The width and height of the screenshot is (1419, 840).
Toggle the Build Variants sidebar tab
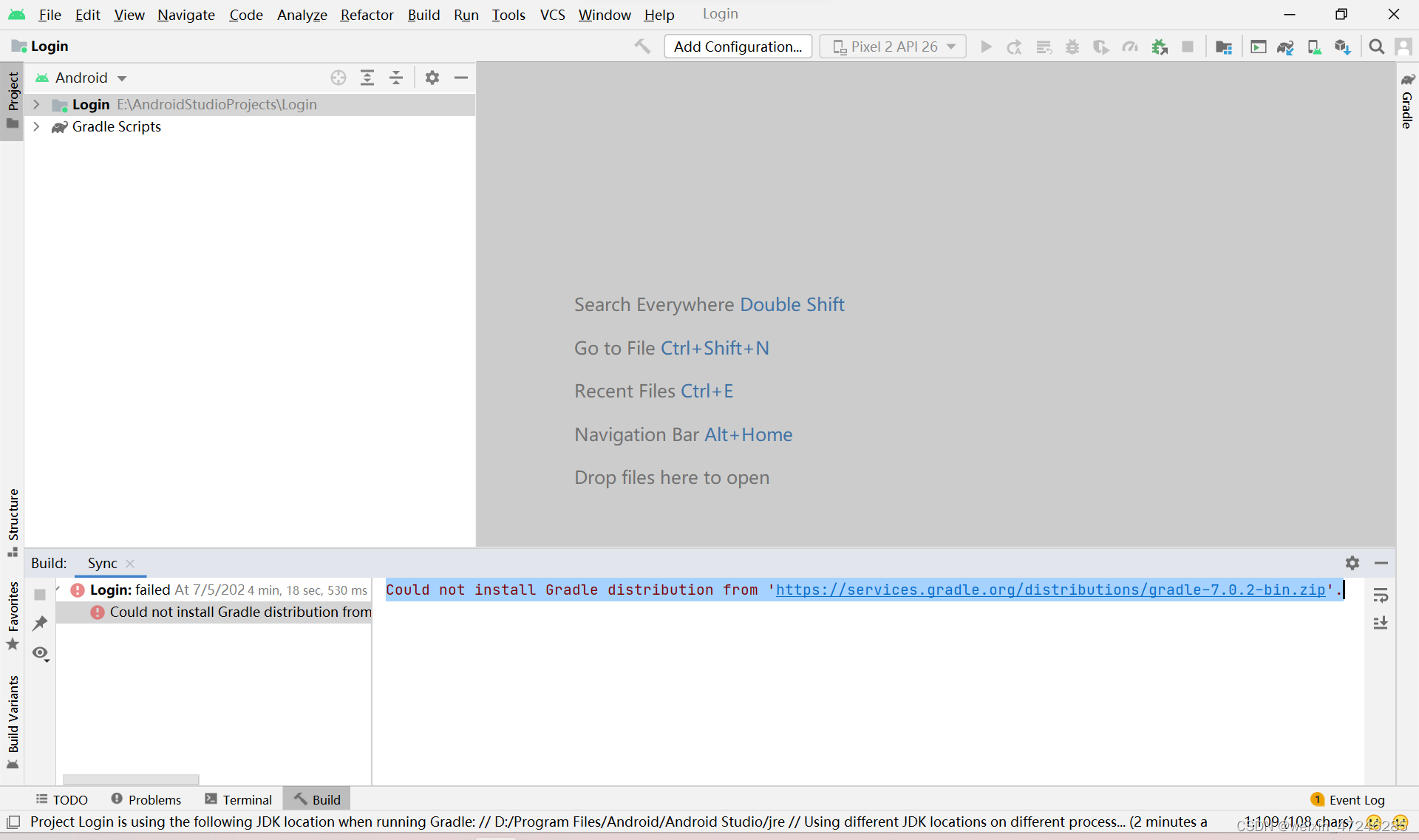coord(13,722)
